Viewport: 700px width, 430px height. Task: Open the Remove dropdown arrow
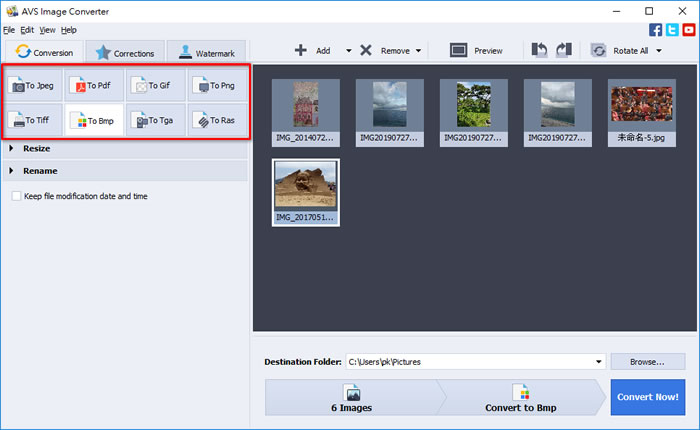[x=418, y=51]
